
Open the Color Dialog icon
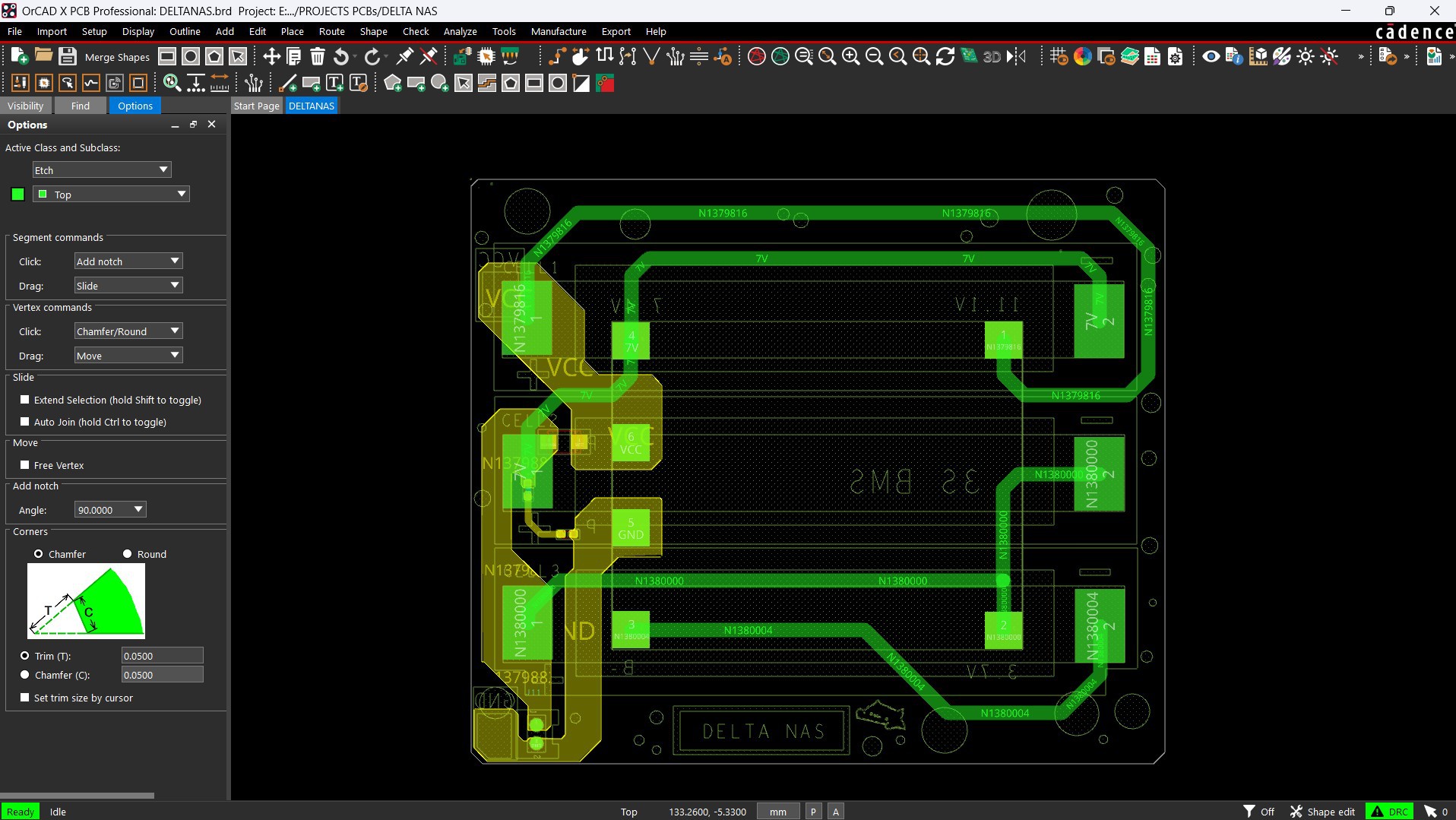pyautogui.click(x=1083, y=56)
